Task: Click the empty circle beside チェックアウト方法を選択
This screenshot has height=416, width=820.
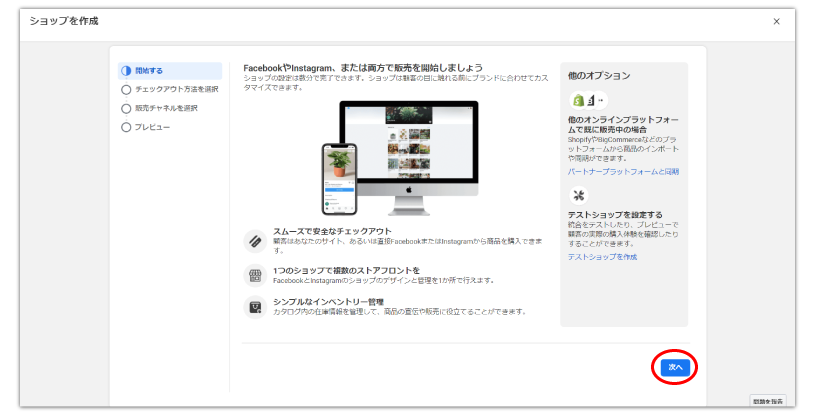Action: point(126,89)
